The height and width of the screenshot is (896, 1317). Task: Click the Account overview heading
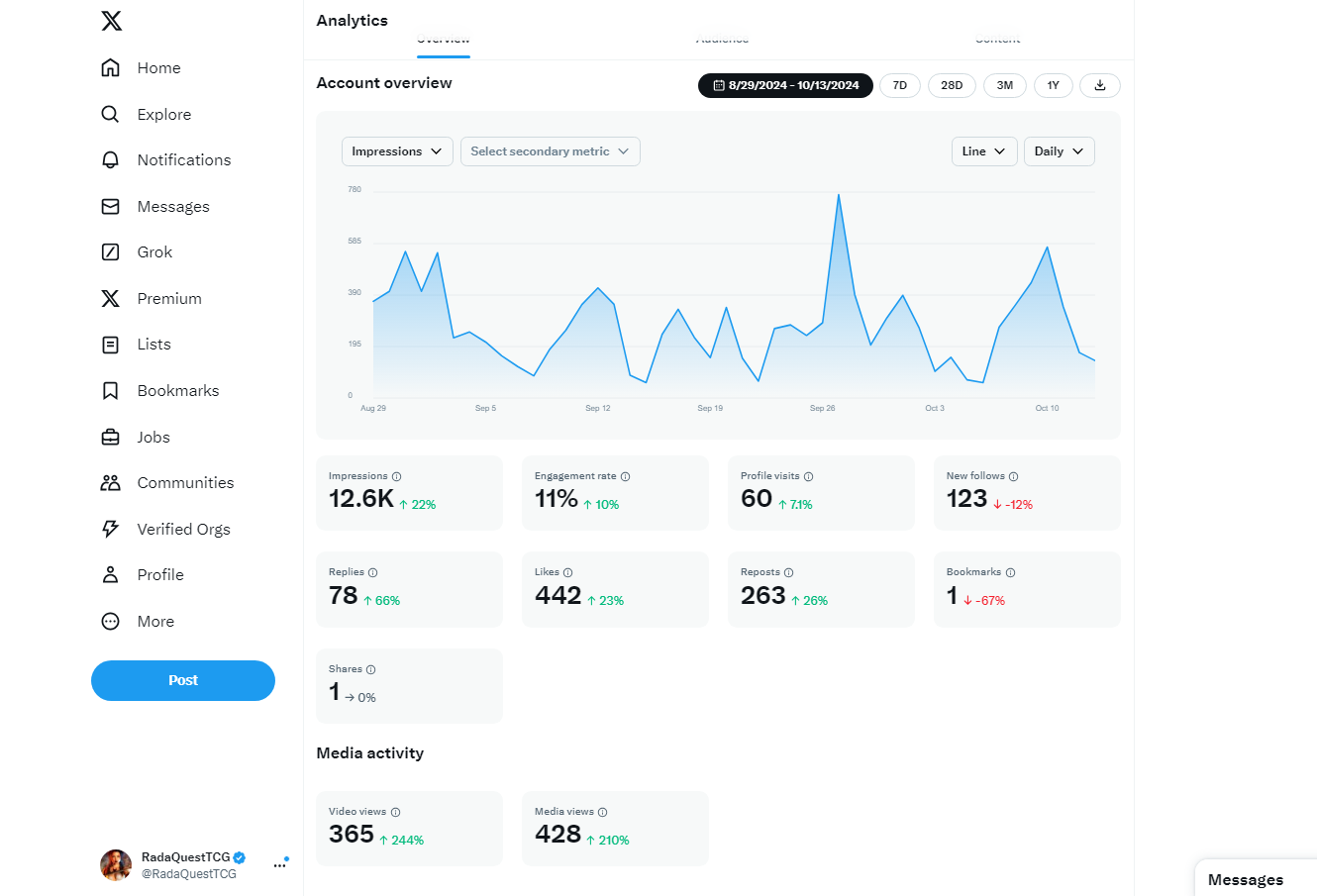[384, 83]
